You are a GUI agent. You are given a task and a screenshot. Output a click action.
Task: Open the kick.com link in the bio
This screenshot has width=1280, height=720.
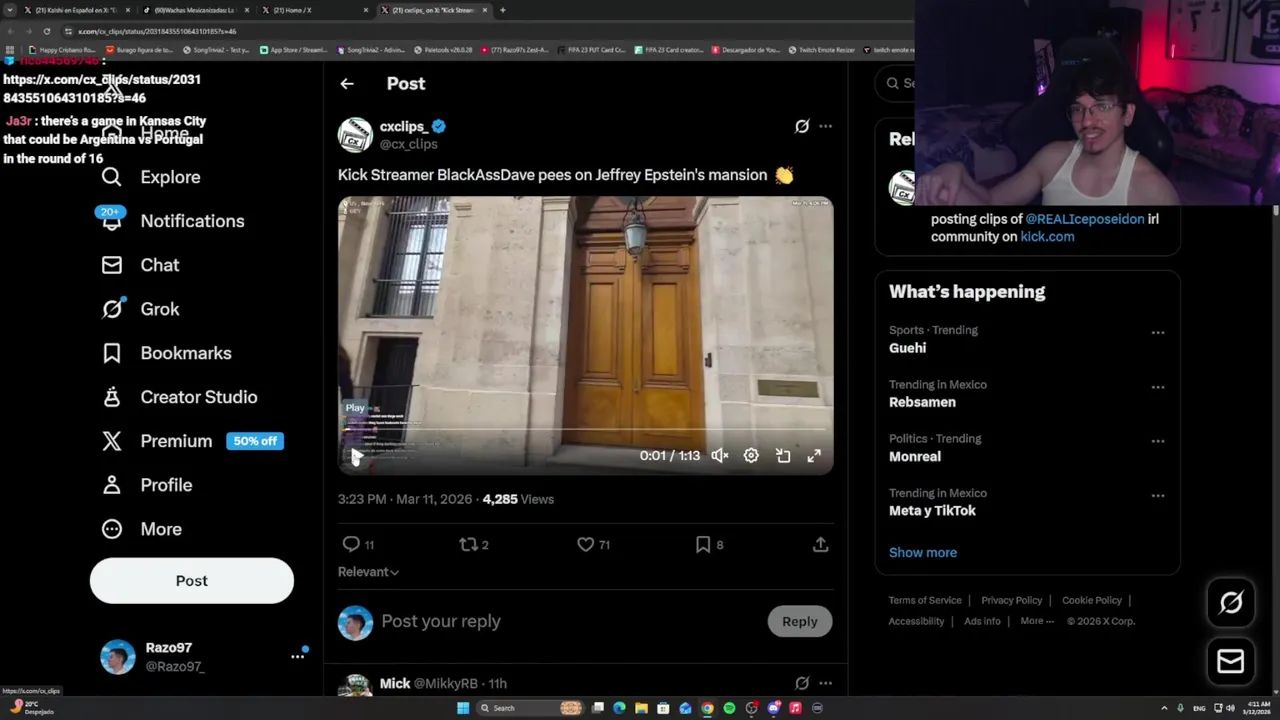click(1047, 237)
